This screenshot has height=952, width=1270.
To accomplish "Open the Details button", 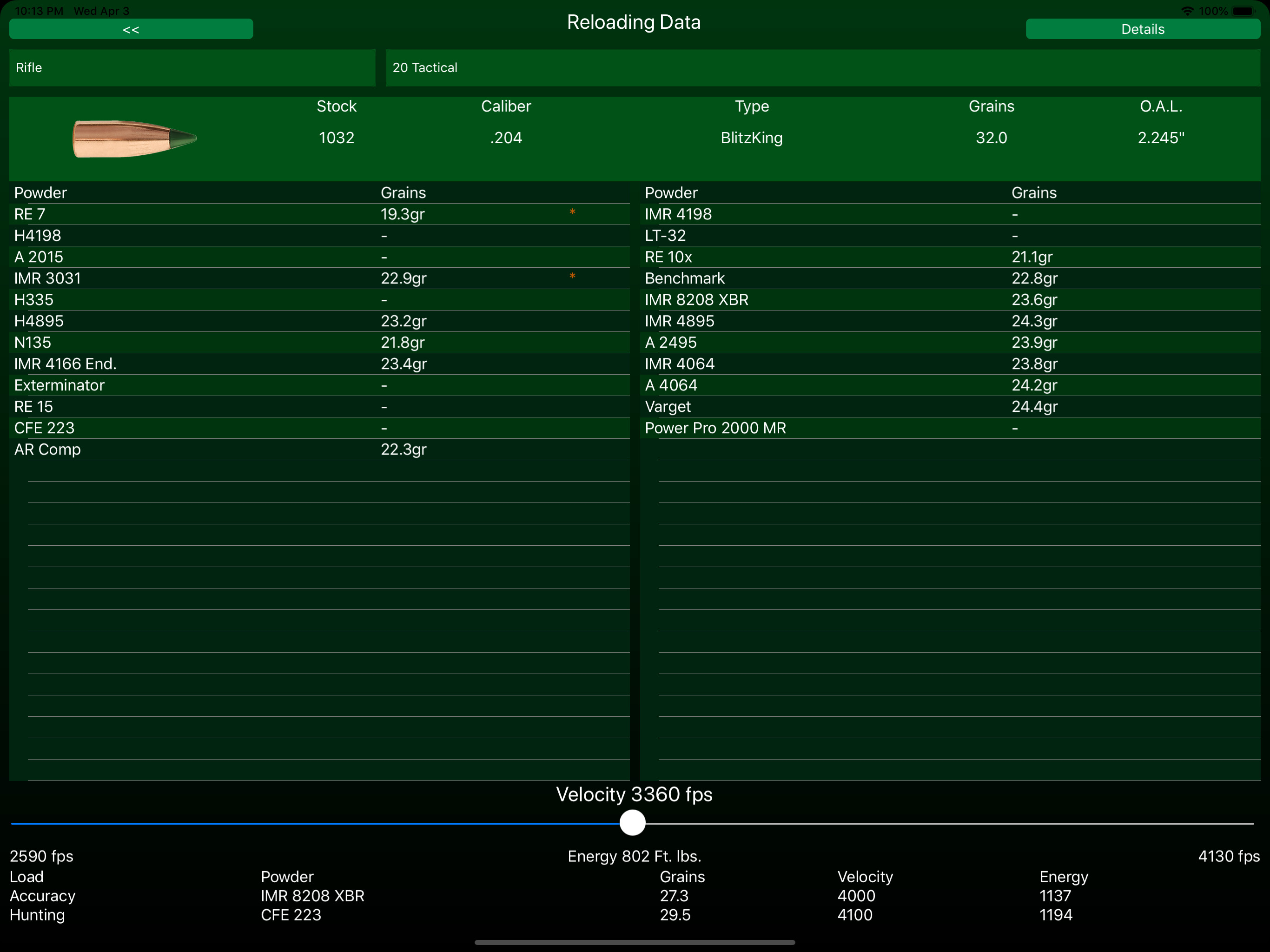I will 1143,29.
